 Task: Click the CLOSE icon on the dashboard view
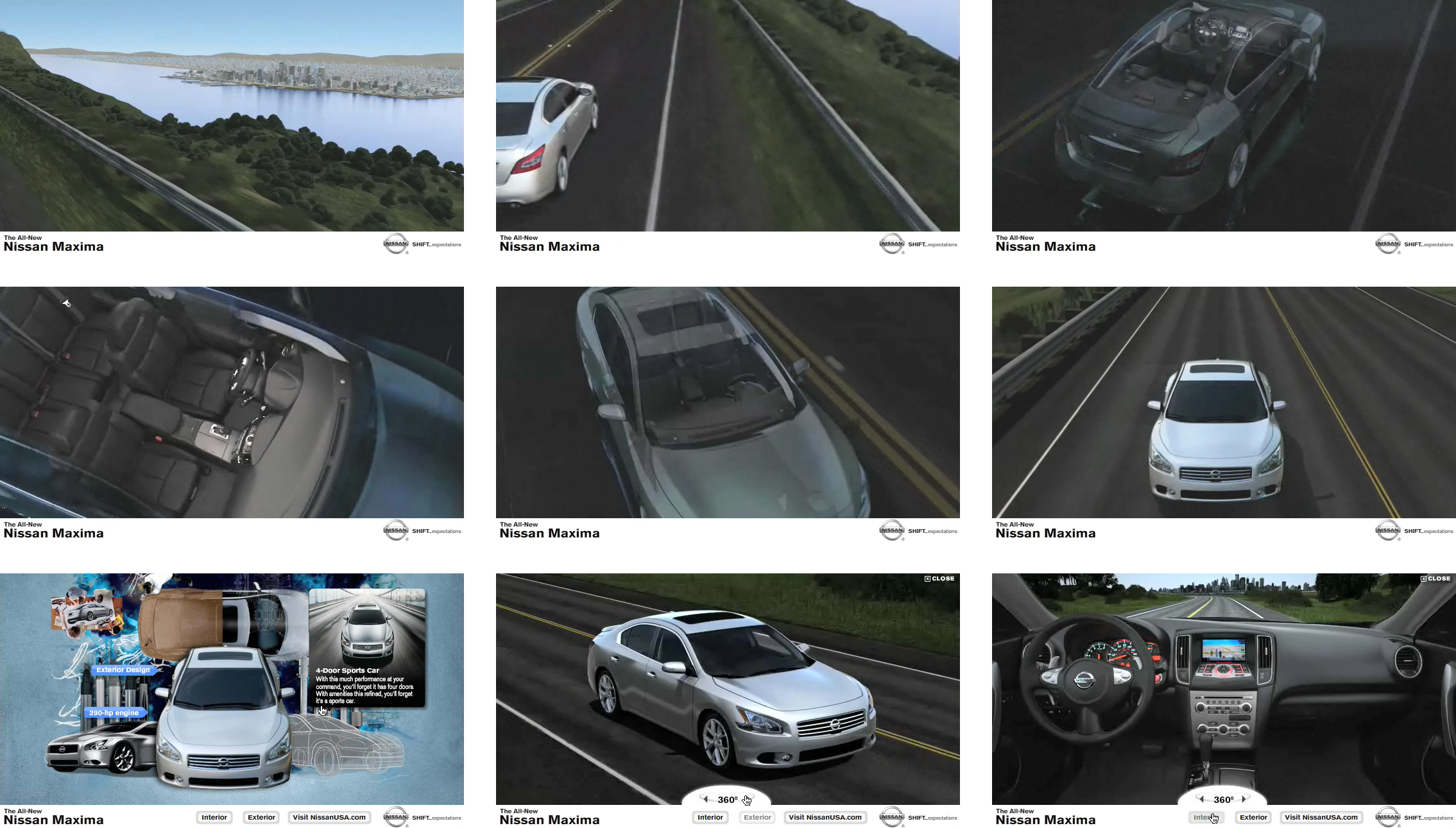point(1435,579)
